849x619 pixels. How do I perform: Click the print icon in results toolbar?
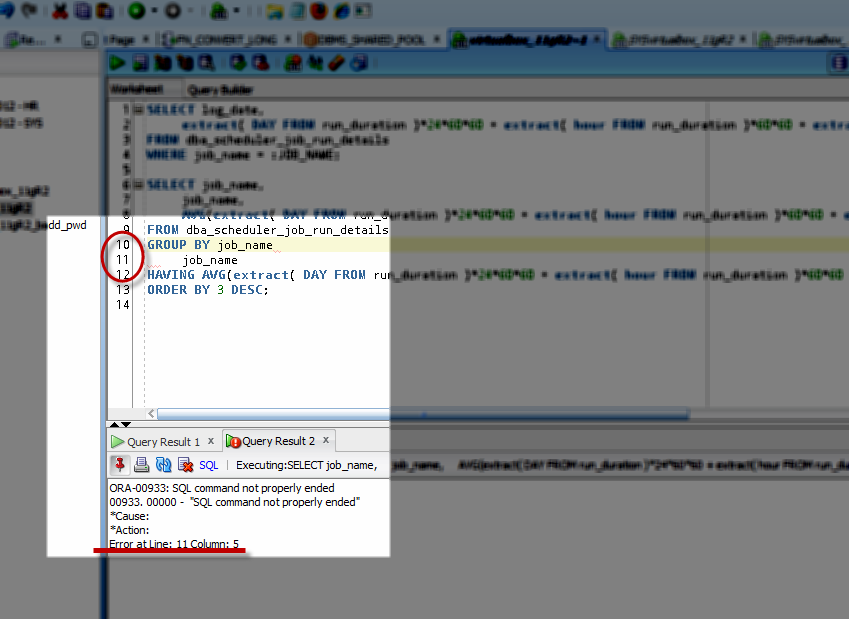[x=142, y=465]
